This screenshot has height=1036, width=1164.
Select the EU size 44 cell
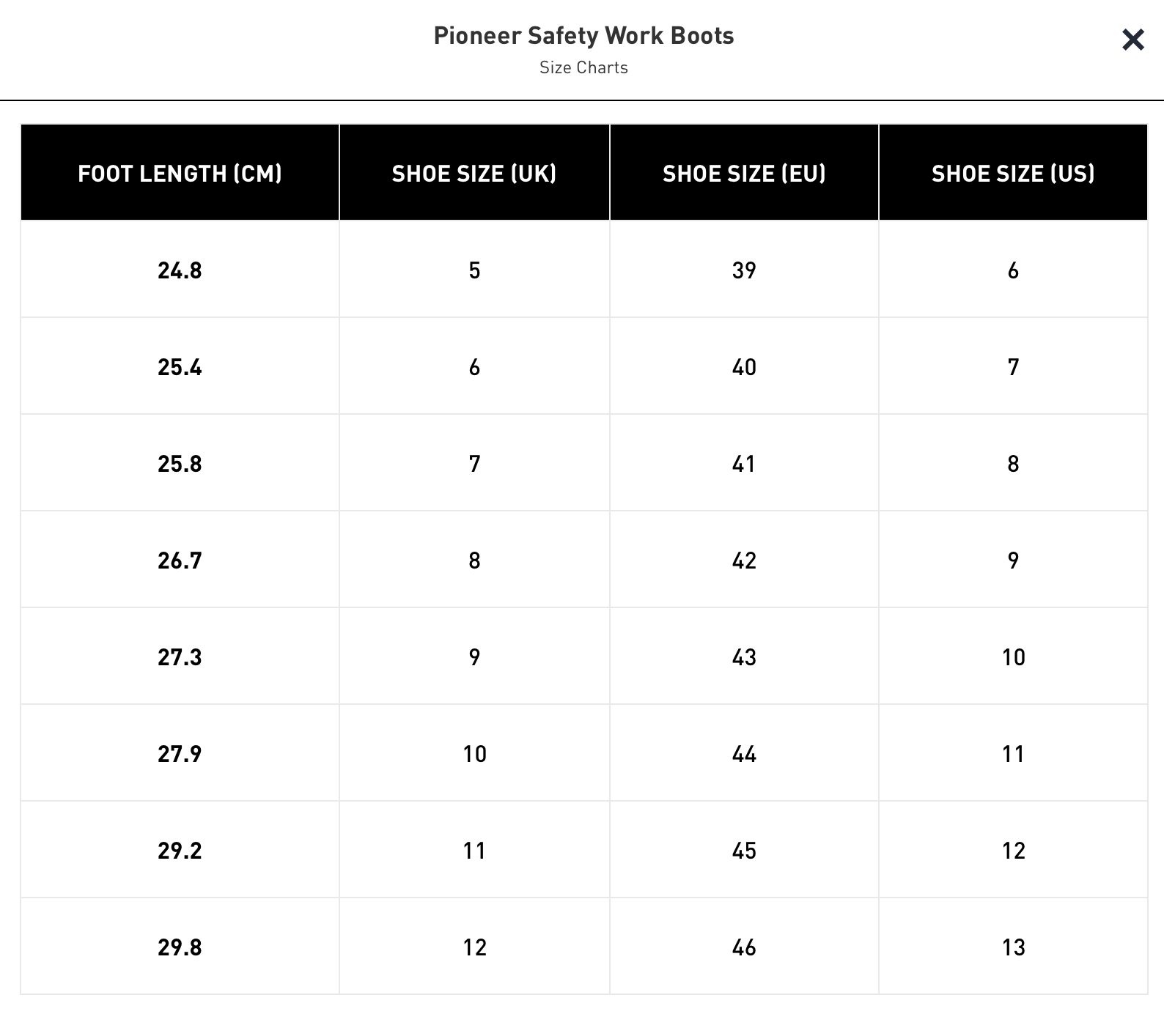pos(744,754)
